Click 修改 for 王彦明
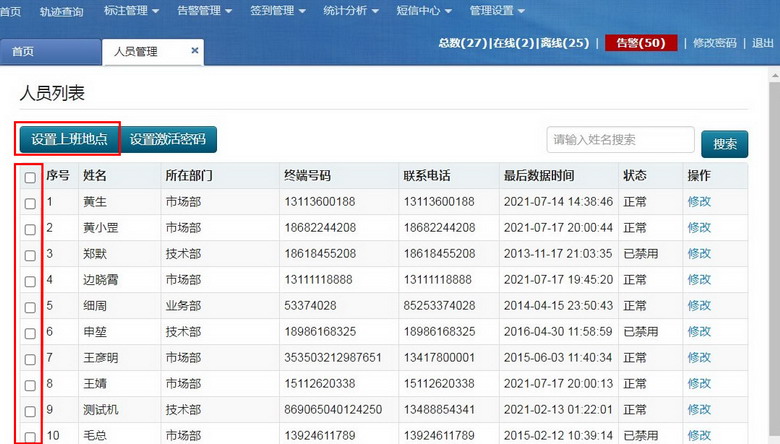 click(699, 357)
